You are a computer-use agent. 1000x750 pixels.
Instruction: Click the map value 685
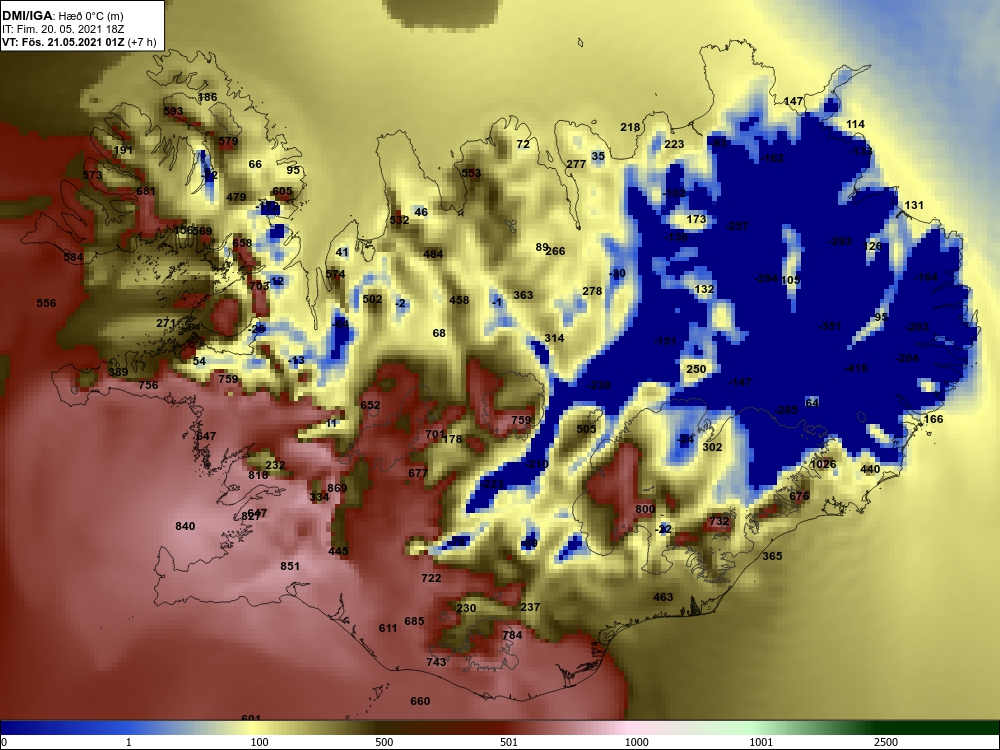point(414,621)
